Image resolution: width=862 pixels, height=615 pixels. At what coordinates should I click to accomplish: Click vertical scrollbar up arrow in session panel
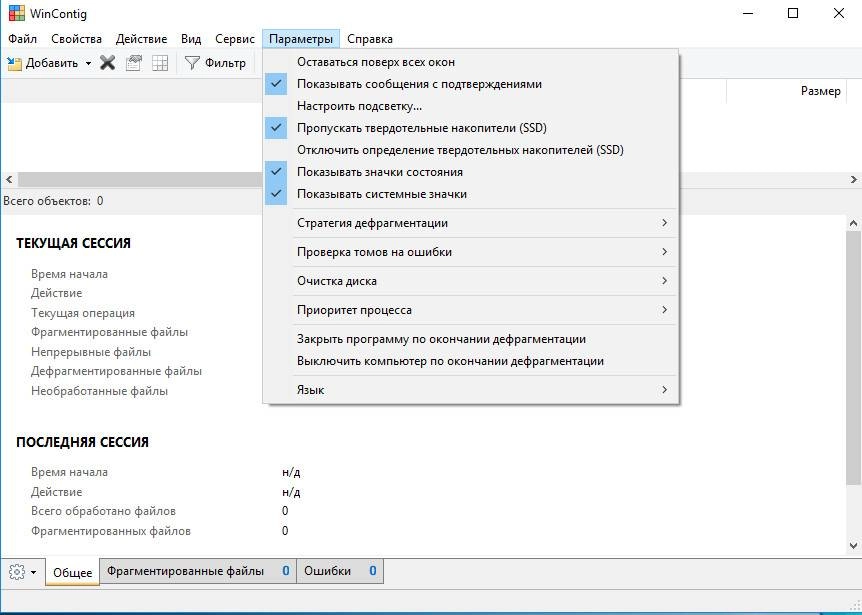click(853, 223)
